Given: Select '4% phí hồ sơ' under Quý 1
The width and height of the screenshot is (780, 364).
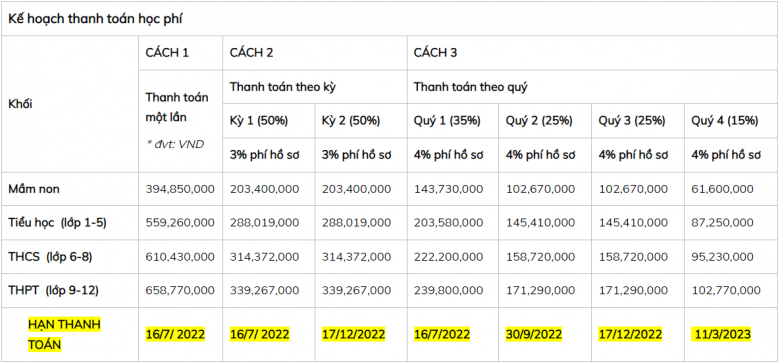Looking at the screenshot, I should tap(449, 155).
